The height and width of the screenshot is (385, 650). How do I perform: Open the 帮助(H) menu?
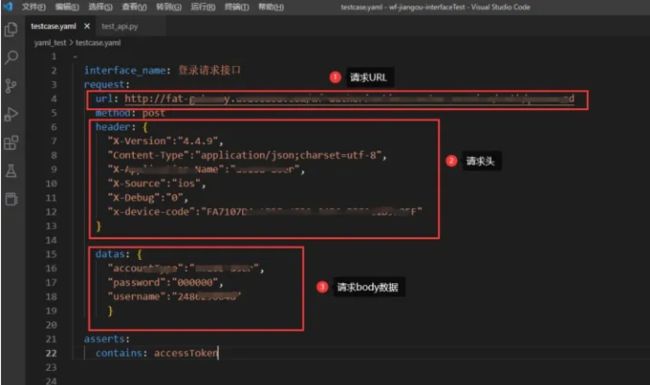pyautogui.click(x=271, y=7)
